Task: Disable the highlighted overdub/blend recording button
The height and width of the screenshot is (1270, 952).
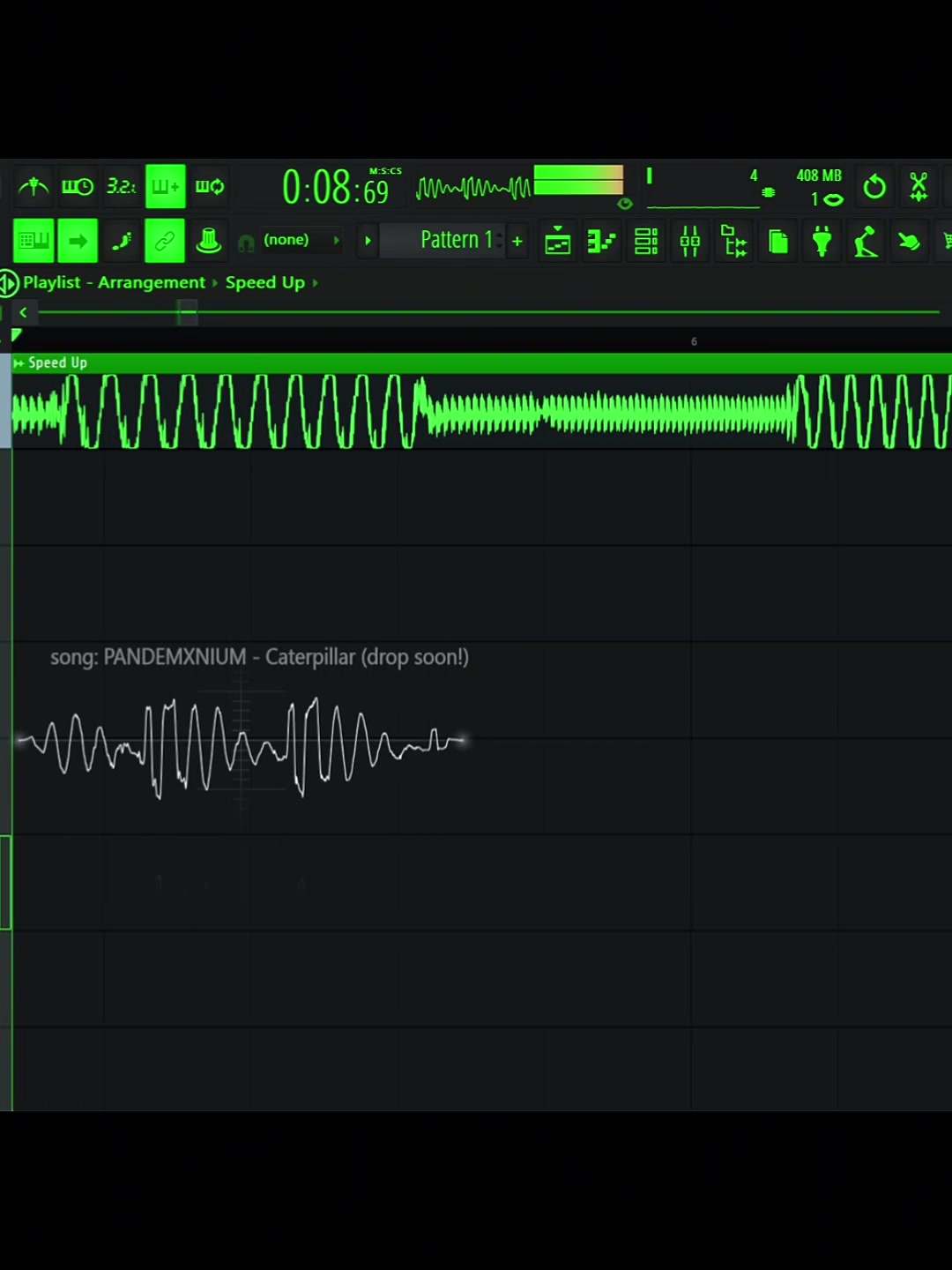Action: coord(166,186)
